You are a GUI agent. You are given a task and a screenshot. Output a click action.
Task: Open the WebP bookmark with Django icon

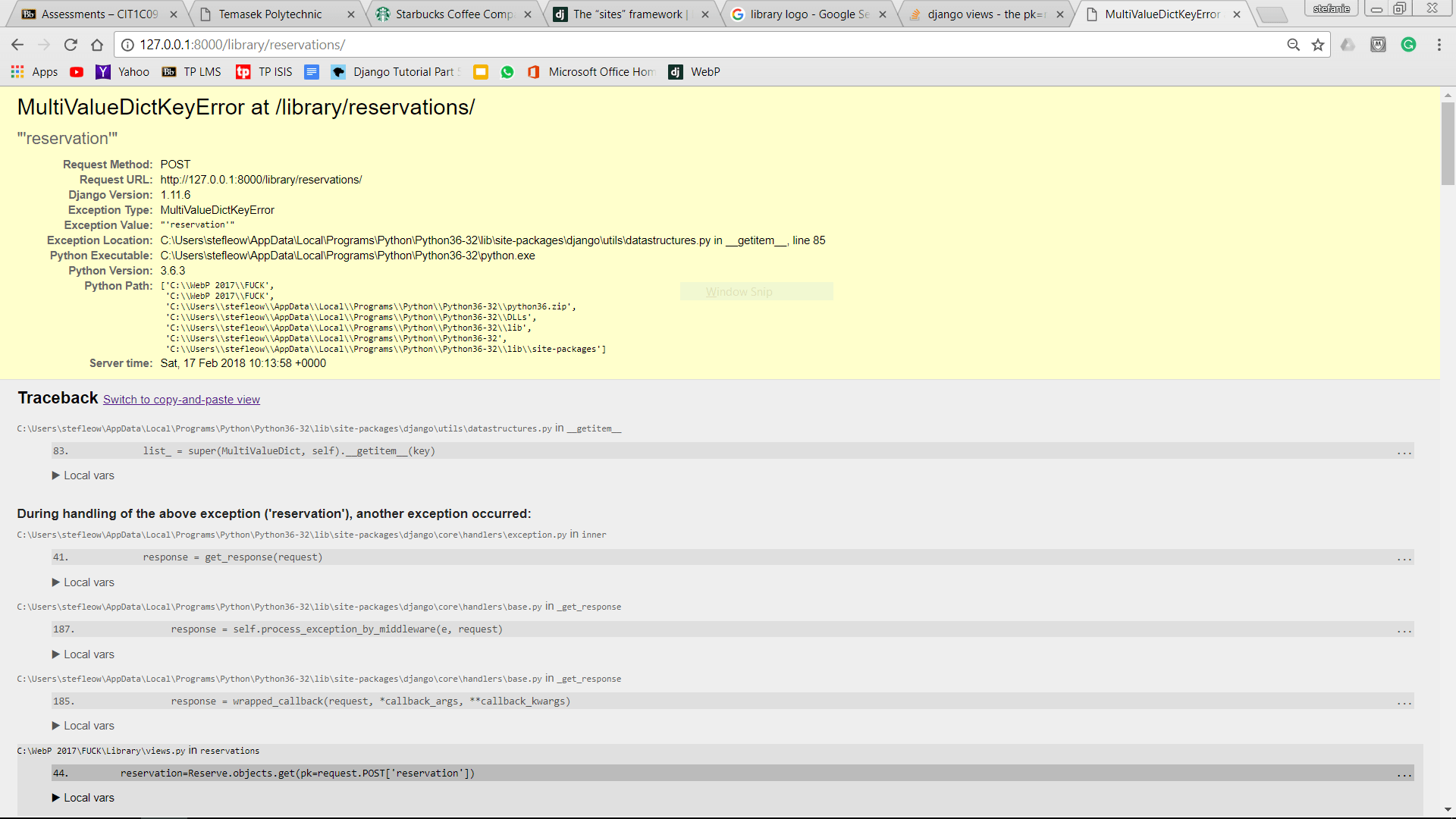point(694,71)
